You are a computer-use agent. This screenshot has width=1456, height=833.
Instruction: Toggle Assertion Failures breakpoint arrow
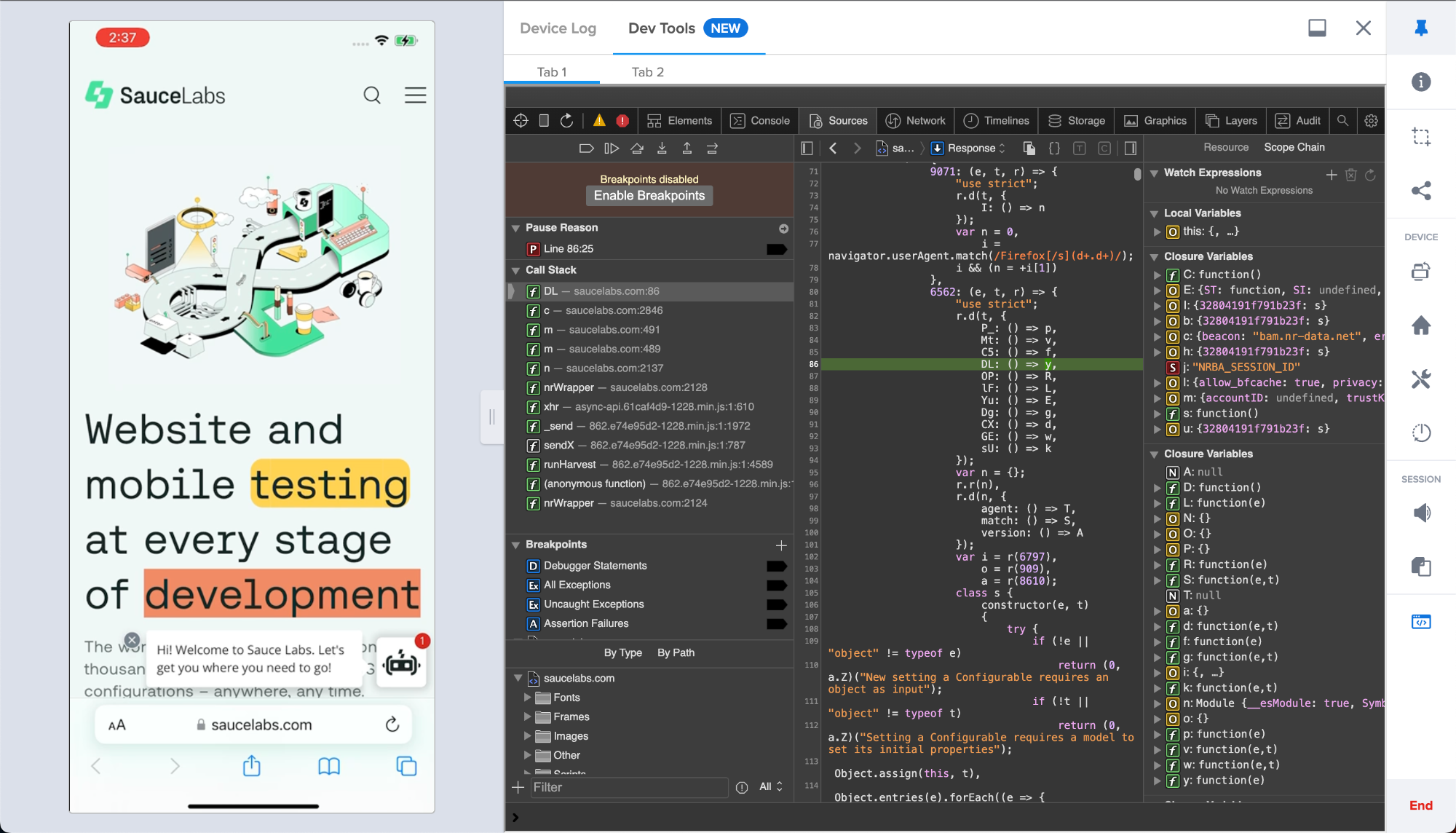(777, 623)
